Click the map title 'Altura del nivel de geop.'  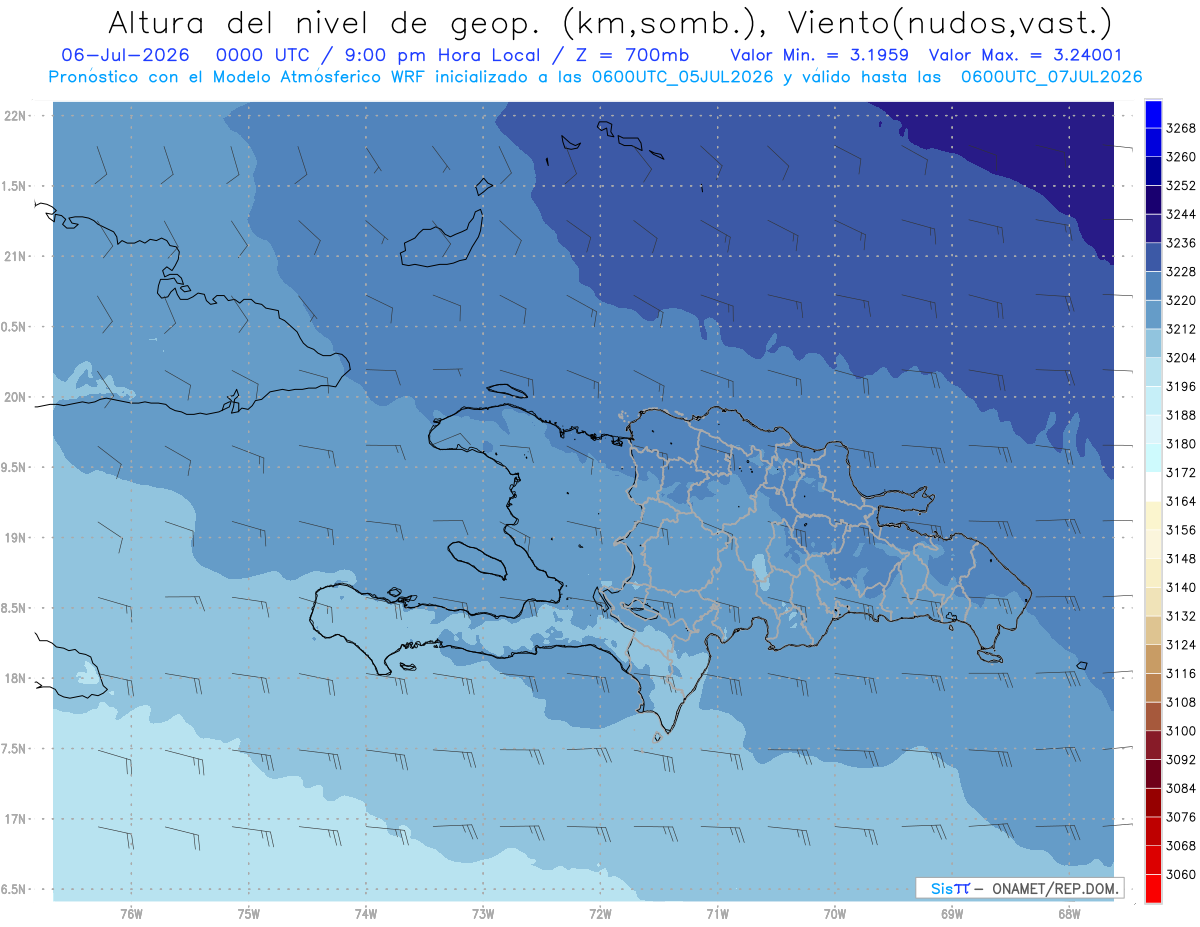(x=326, y=22)
